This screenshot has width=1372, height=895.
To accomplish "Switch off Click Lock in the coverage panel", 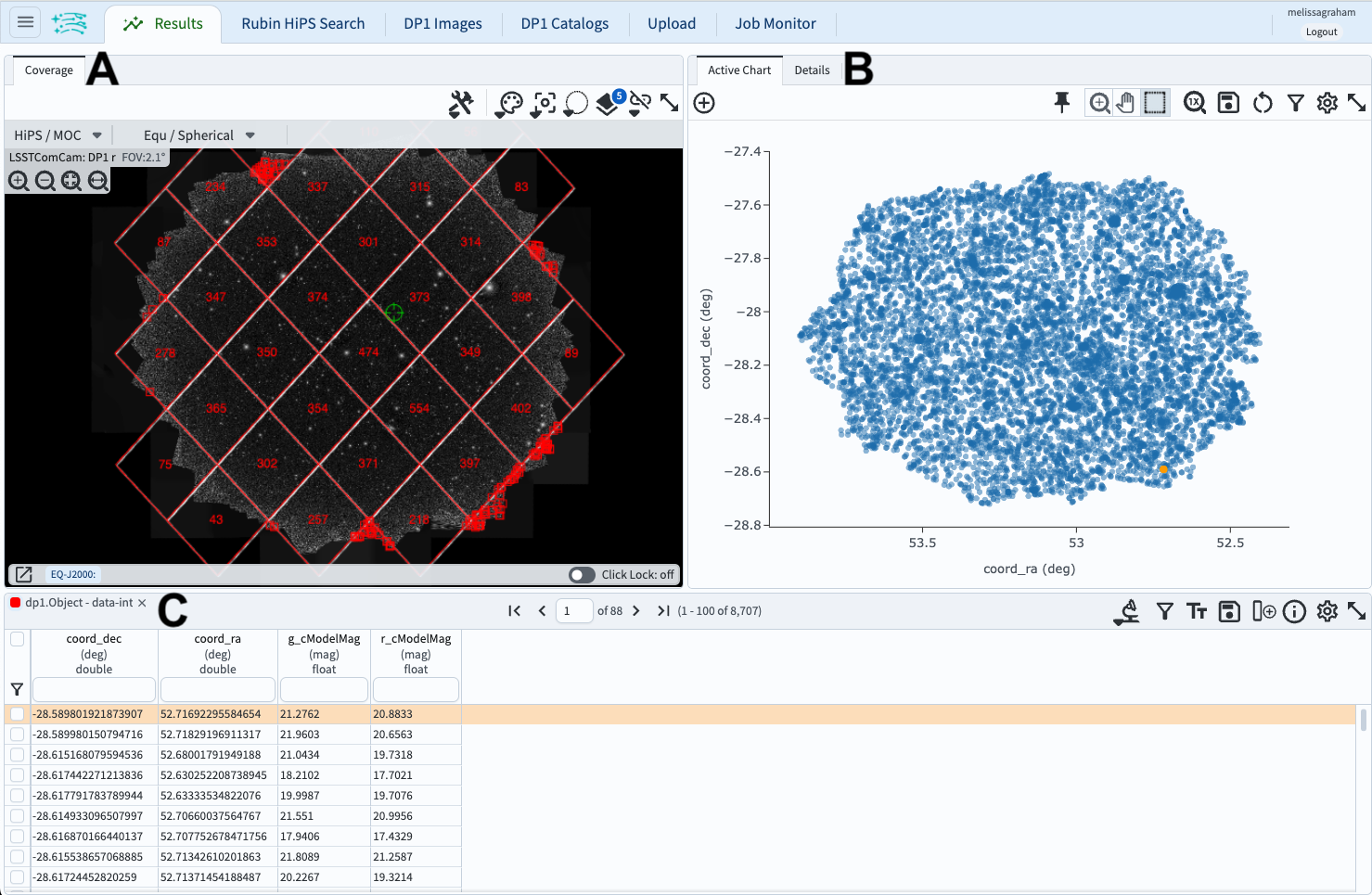I will tap(582, 575).
